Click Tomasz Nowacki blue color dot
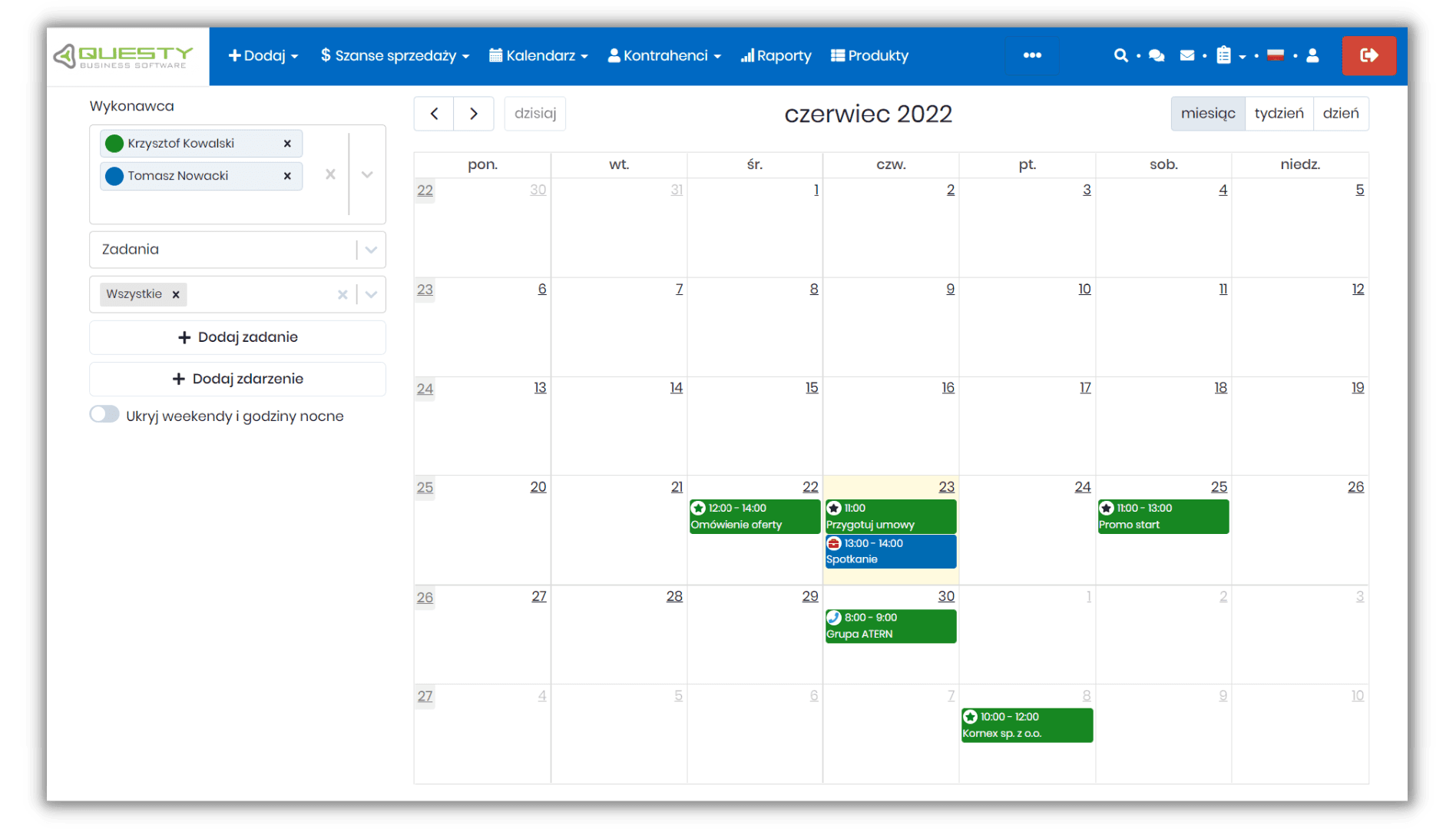 coord(114,176)
